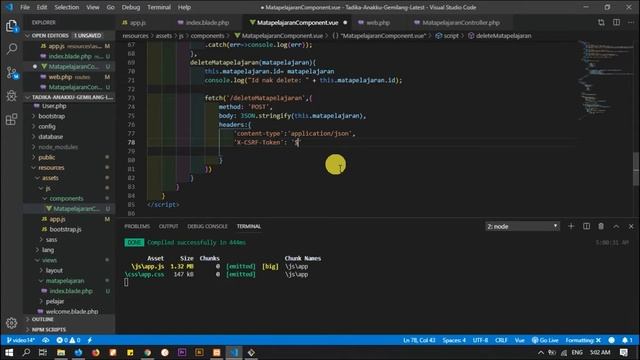Screen dimensions: 640x360
Task: Click the lightning bolt status bar icon
Action: point(89,340)
